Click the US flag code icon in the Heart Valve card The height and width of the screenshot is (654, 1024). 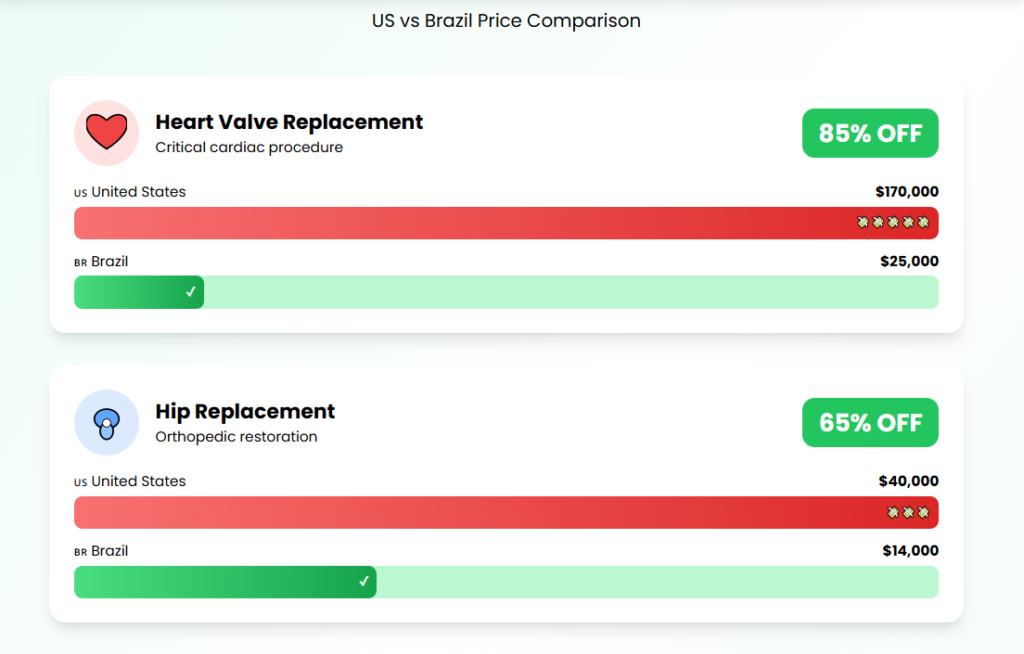pyautogui.click(x=80, y=193)
